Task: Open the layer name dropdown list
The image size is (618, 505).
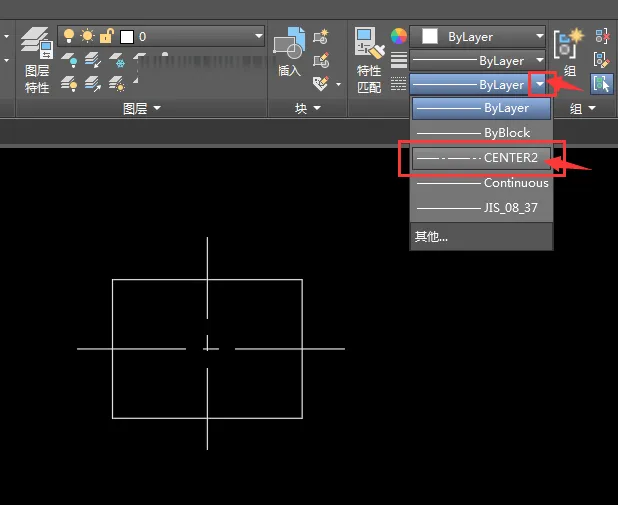Action: click(x=258, y=36)
